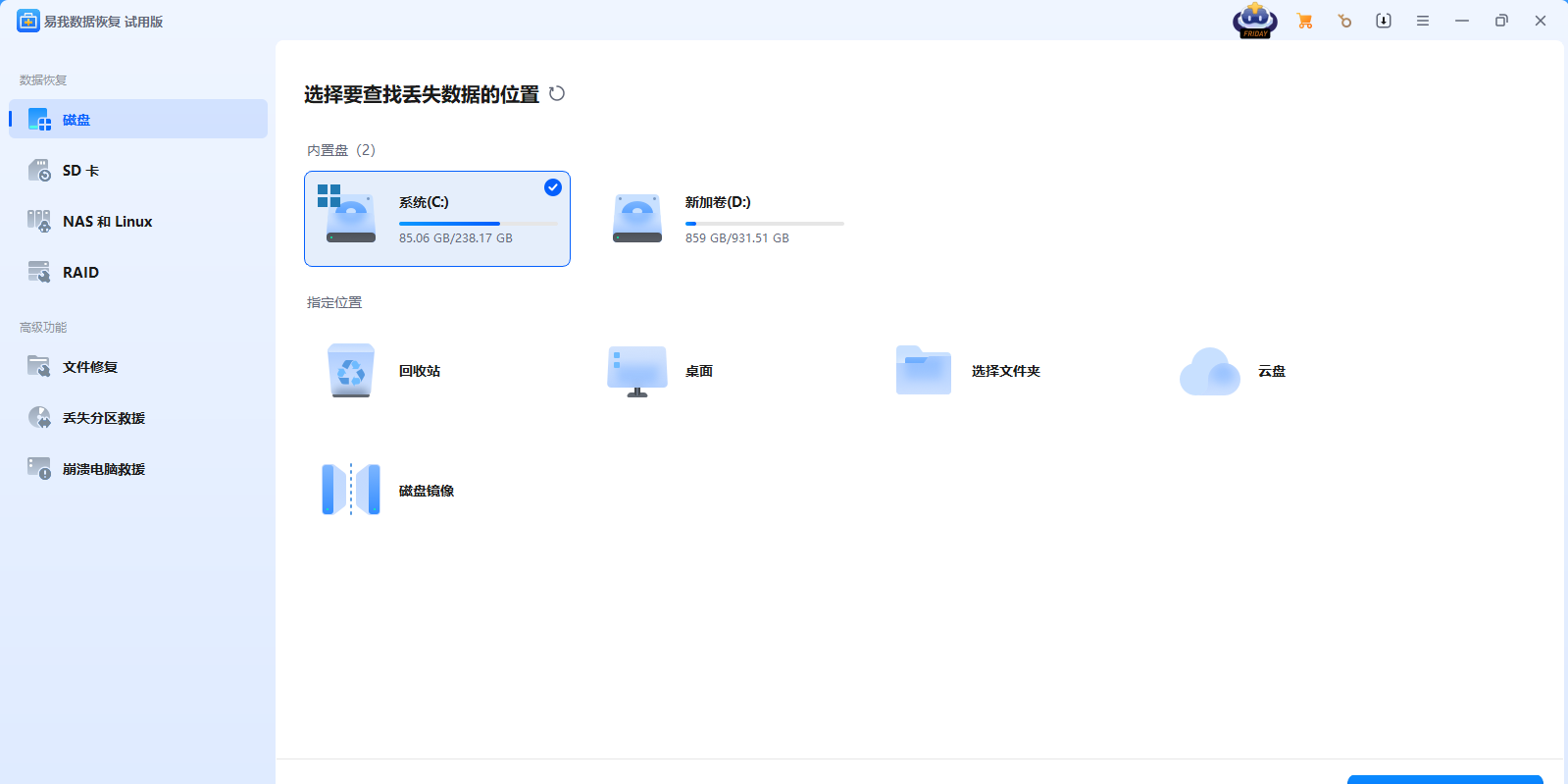Open the SD 卡 recovery section
The width and height of the screenshot is (1568, 784).
[138, 170]
